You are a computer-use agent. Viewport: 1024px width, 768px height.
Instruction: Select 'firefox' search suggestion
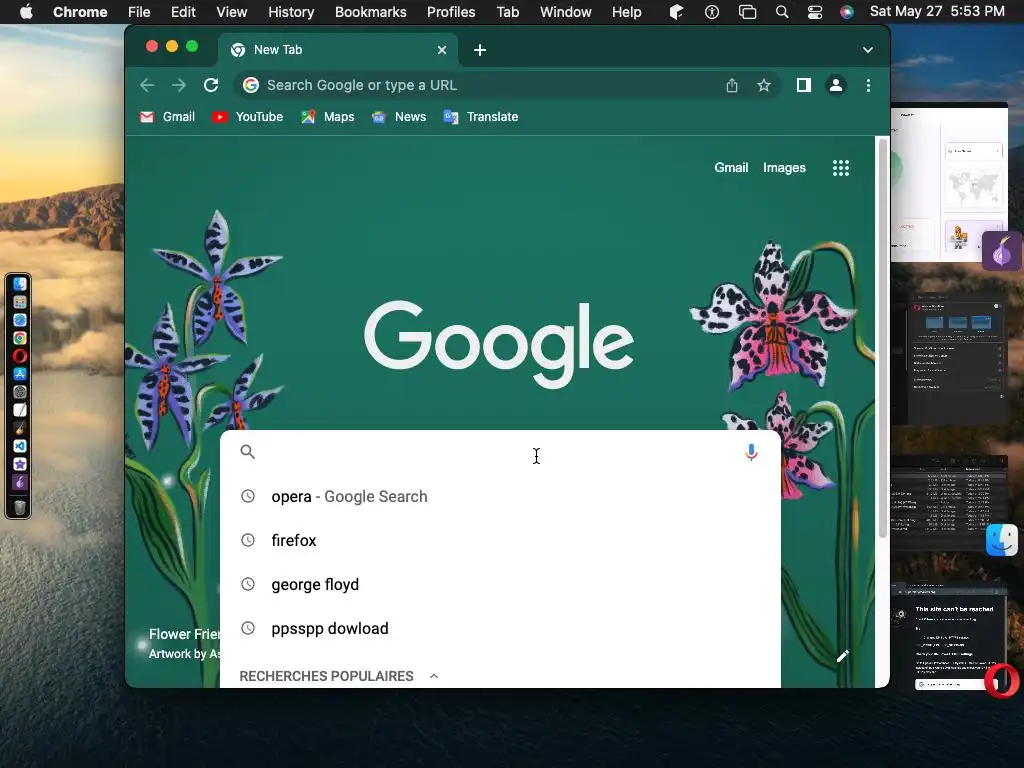pos(500,540)
